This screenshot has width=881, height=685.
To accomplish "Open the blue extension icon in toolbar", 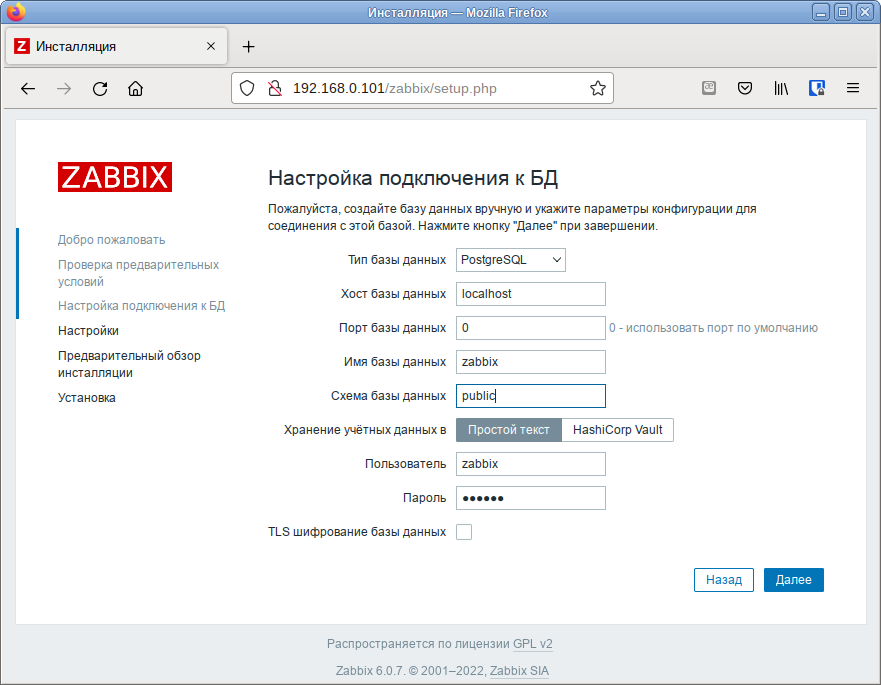I will click(x=817, y=88).
